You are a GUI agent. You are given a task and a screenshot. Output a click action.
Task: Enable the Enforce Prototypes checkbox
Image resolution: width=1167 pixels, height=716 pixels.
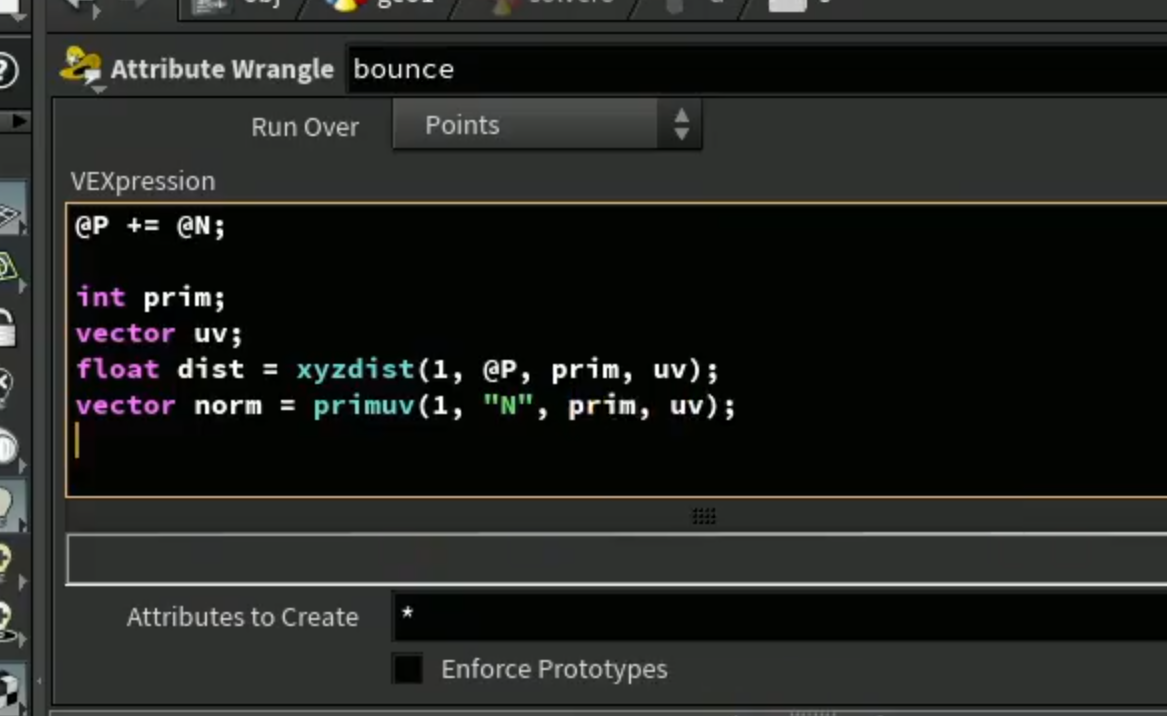coord(408,668)
